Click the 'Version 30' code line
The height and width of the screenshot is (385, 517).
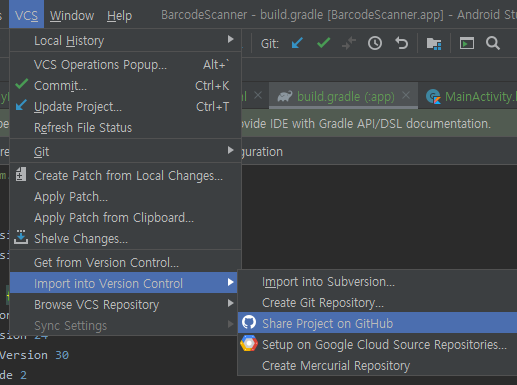(34, 355)
